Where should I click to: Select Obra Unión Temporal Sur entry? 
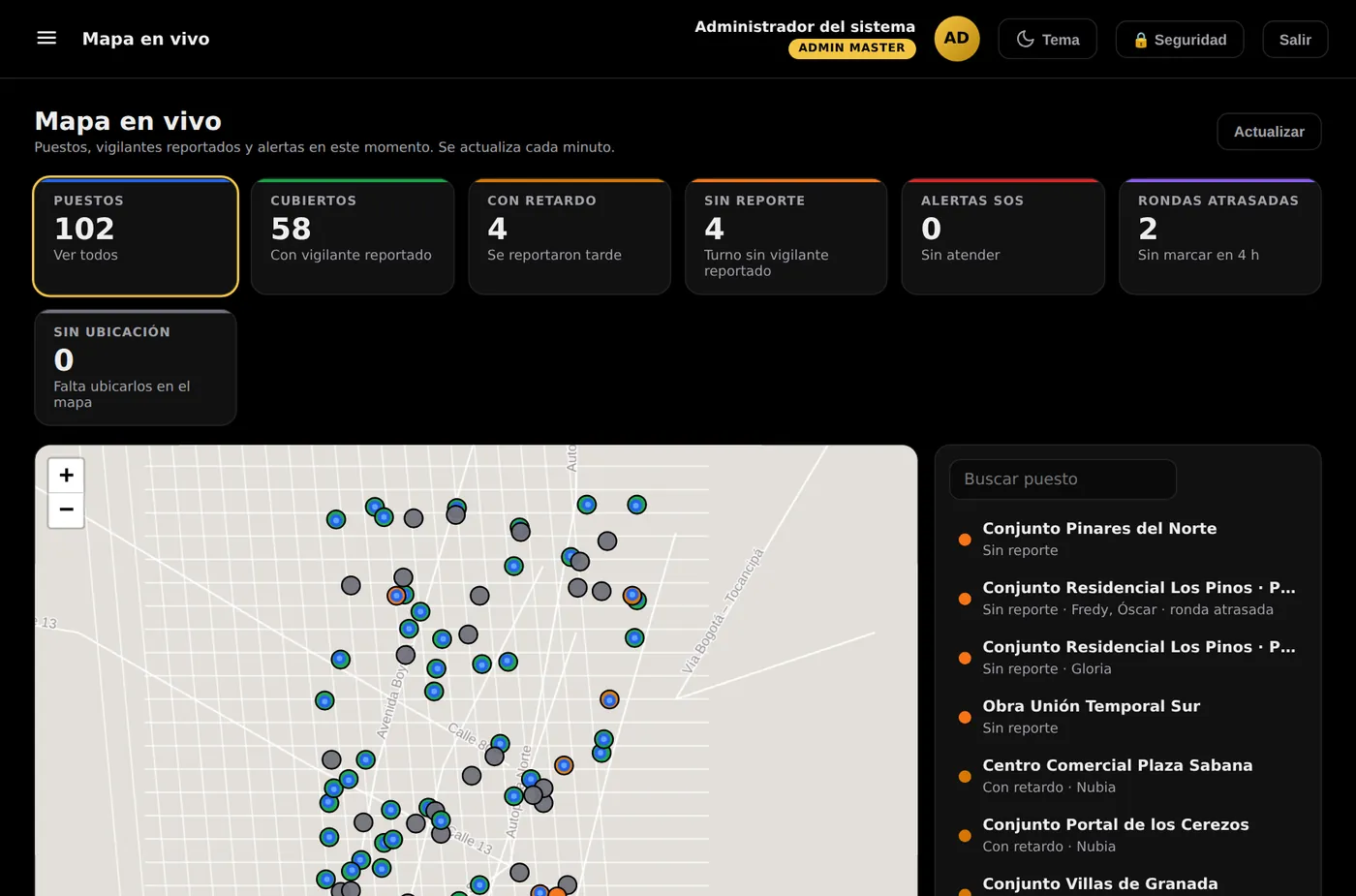[1127, 716]
